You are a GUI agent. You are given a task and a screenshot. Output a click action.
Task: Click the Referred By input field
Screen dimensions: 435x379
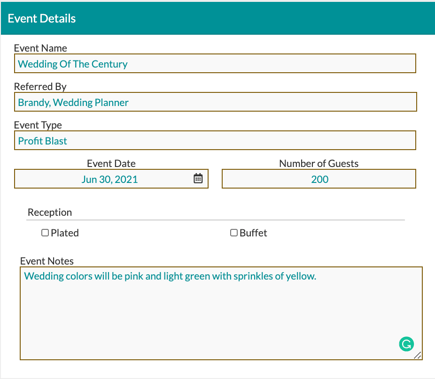click(x=215, y=102)
